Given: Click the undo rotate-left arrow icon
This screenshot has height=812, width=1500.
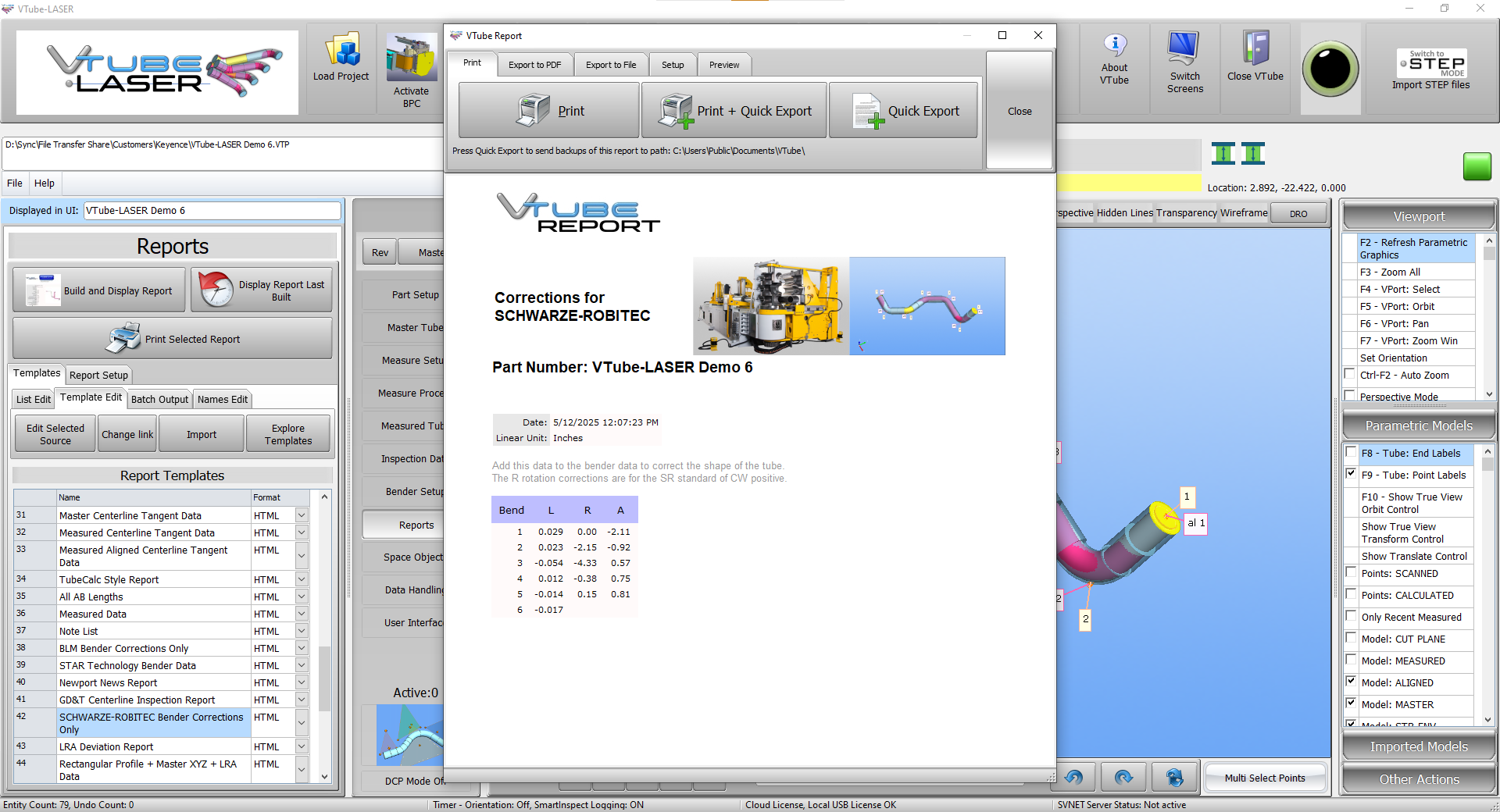Looking at the screenshot, I should [1073, 777].
